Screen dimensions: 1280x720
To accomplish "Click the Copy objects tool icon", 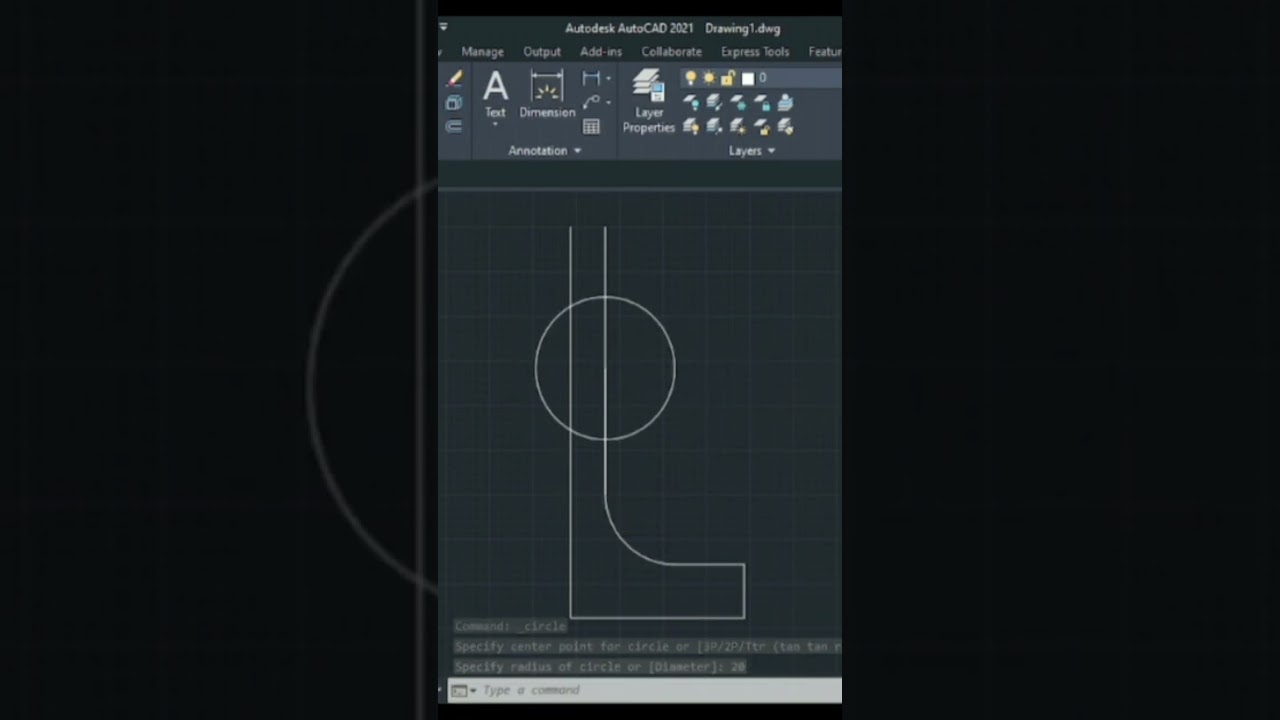I will 453,103.
